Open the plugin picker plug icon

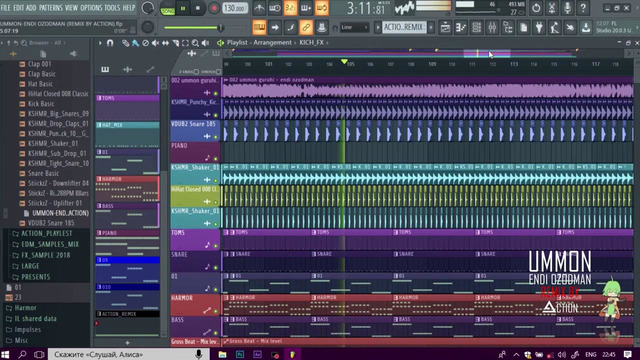pos(539,27)
